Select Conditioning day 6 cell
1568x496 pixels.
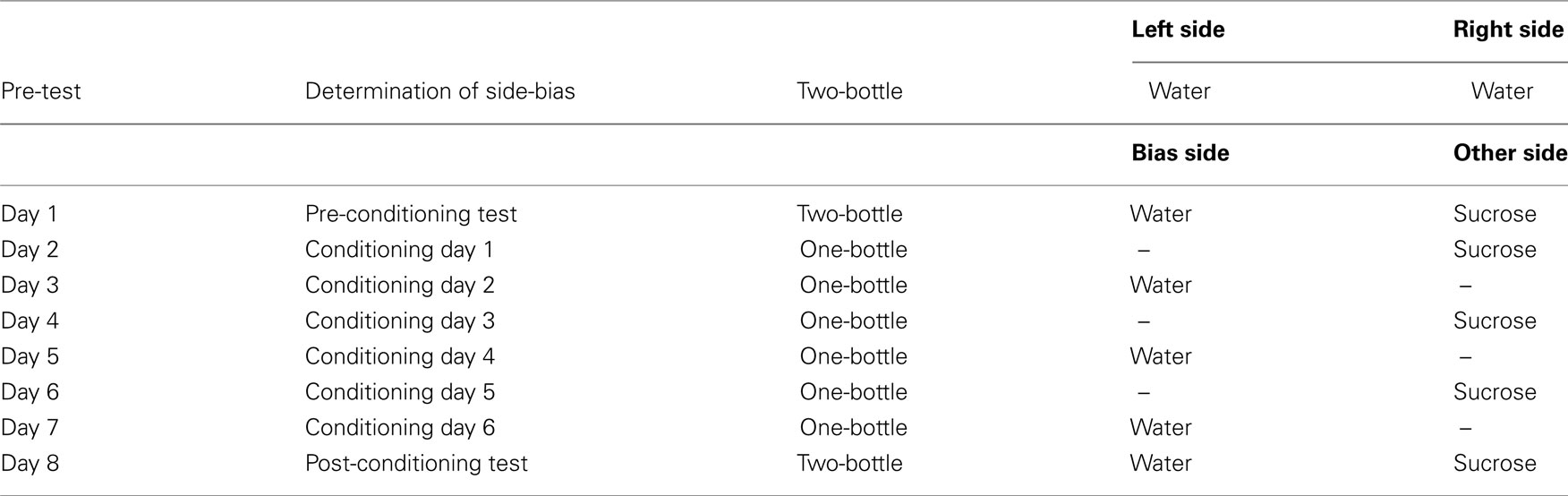(x=399, y=428)
